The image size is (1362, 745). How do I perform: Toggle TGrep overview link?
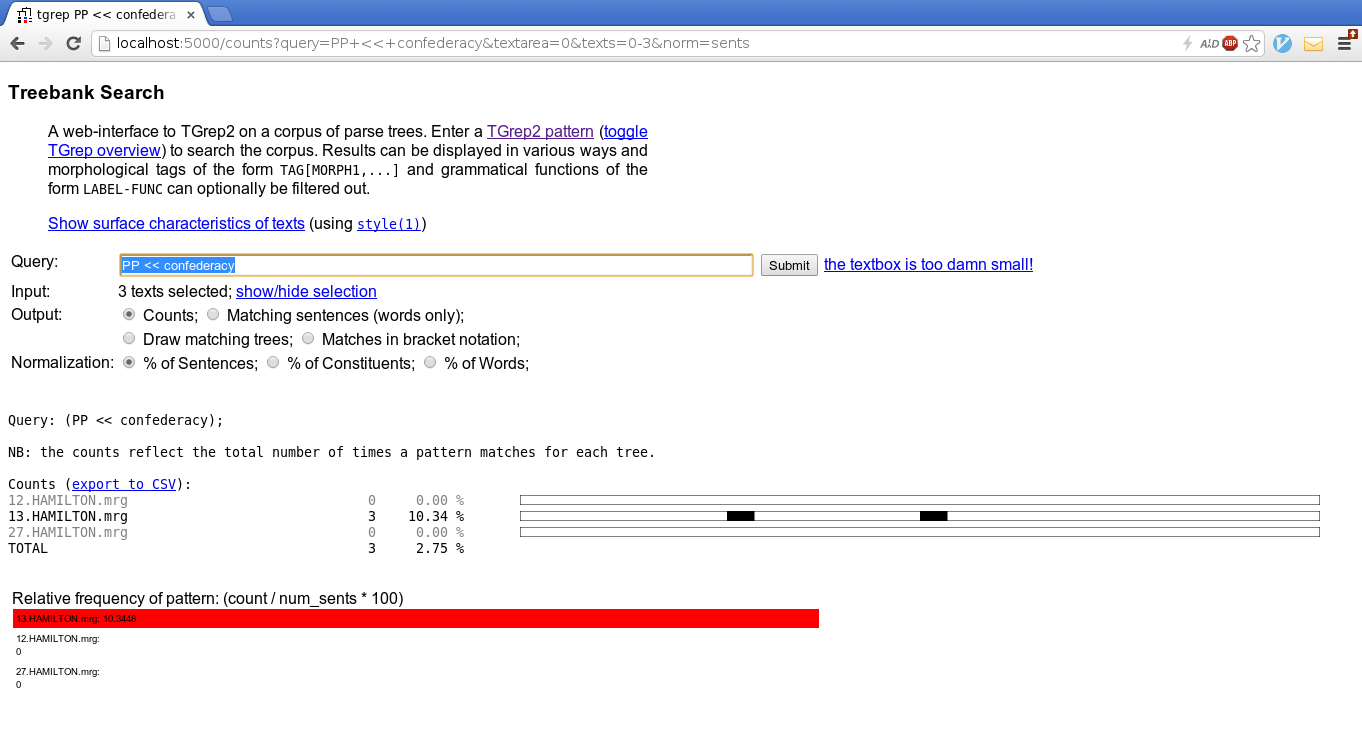point(104,150)
